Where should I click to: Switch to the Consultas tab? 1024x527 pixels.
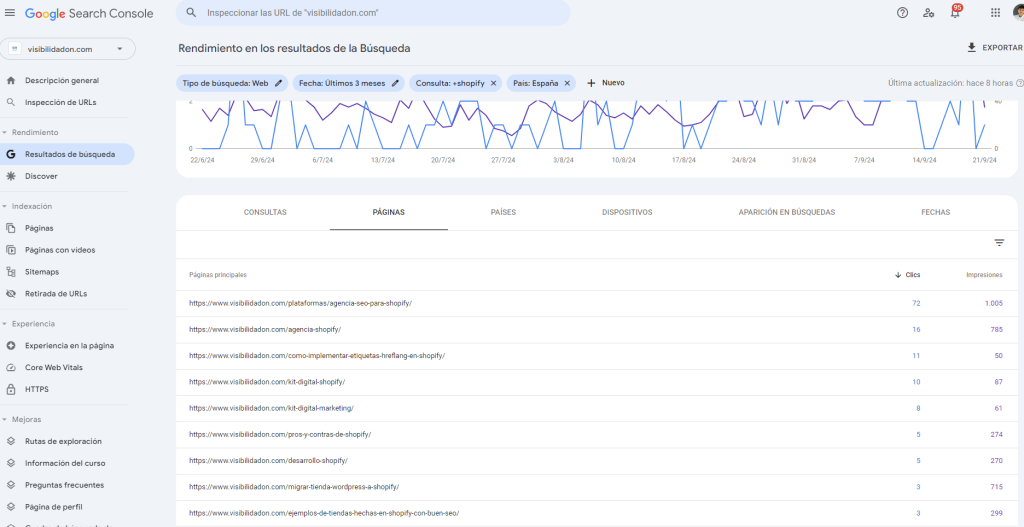(x=265, y=212)
